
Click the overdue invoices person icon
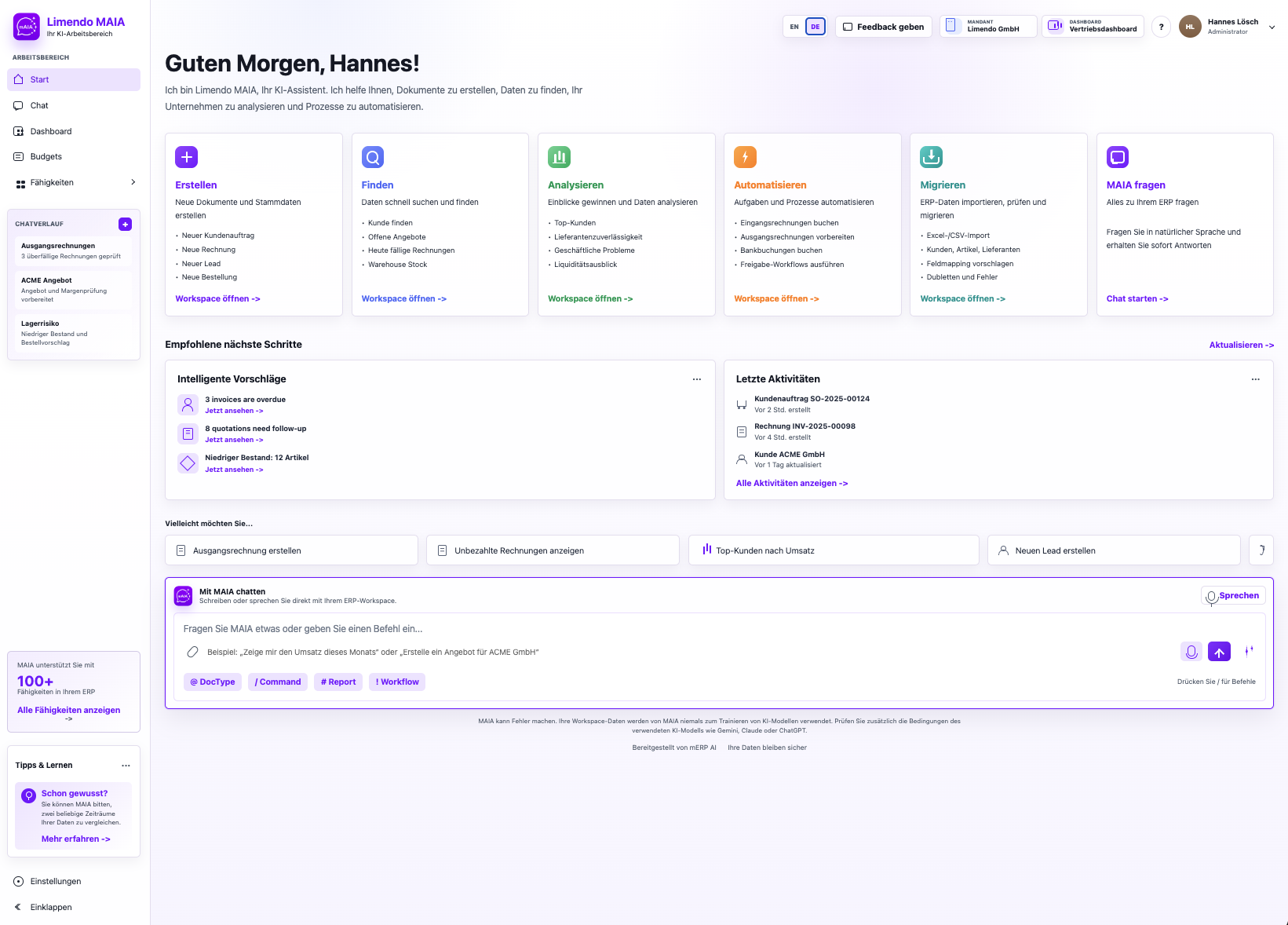pyautogui.click(x=188, y=405)
